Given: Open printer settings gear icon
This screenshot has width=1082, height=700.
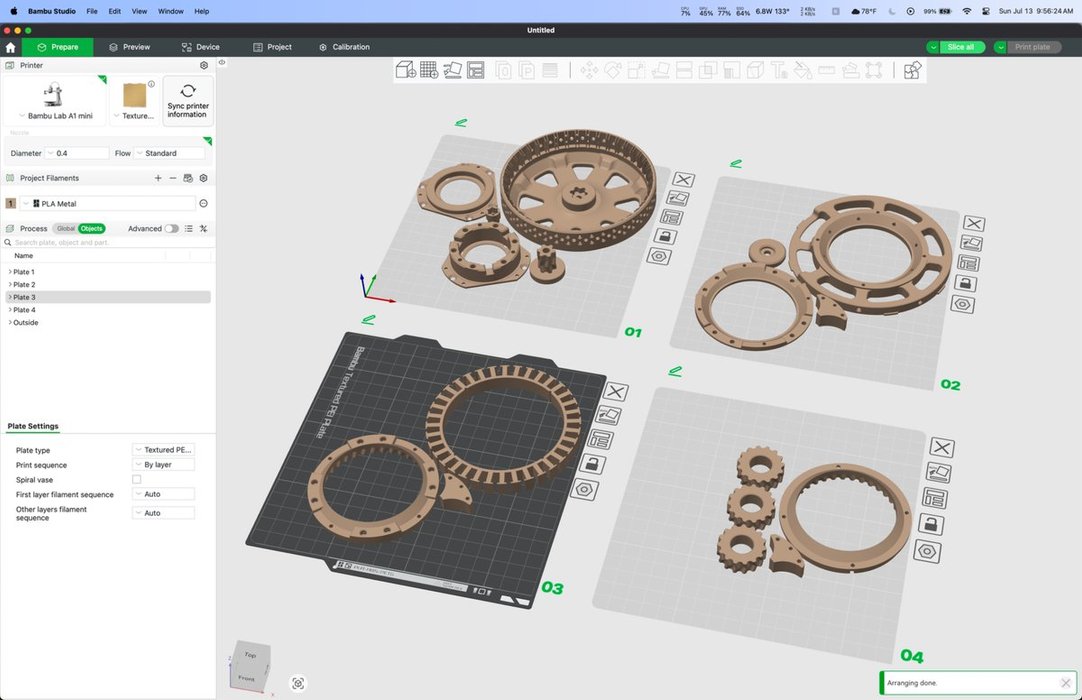Looking at the screenshot, I should [204, 65].
